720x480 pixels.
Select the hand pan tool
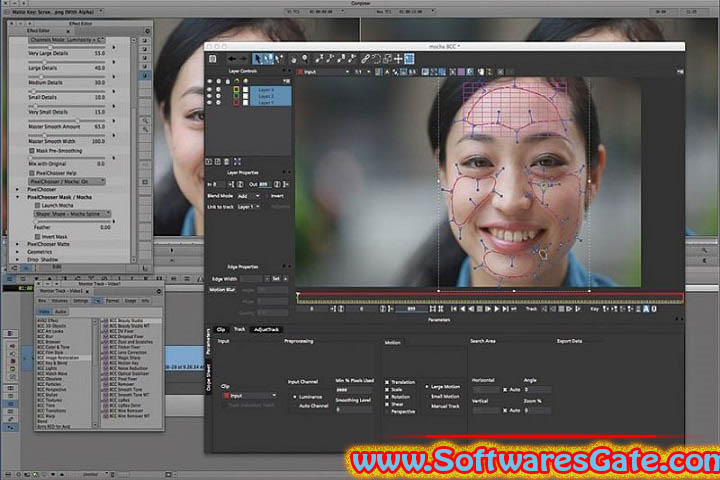click(293, 59)
